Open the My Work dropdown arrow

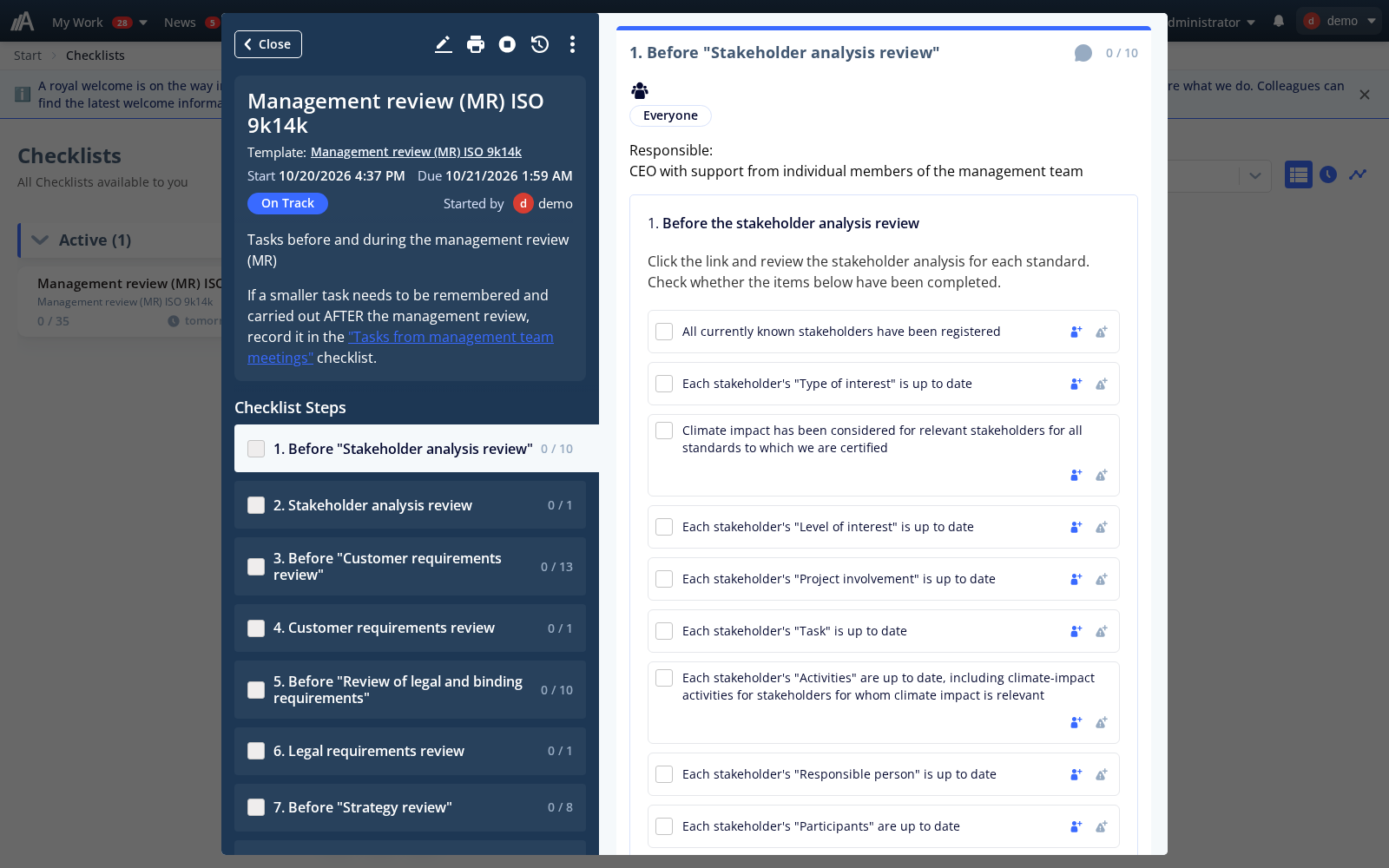[143, 23]
